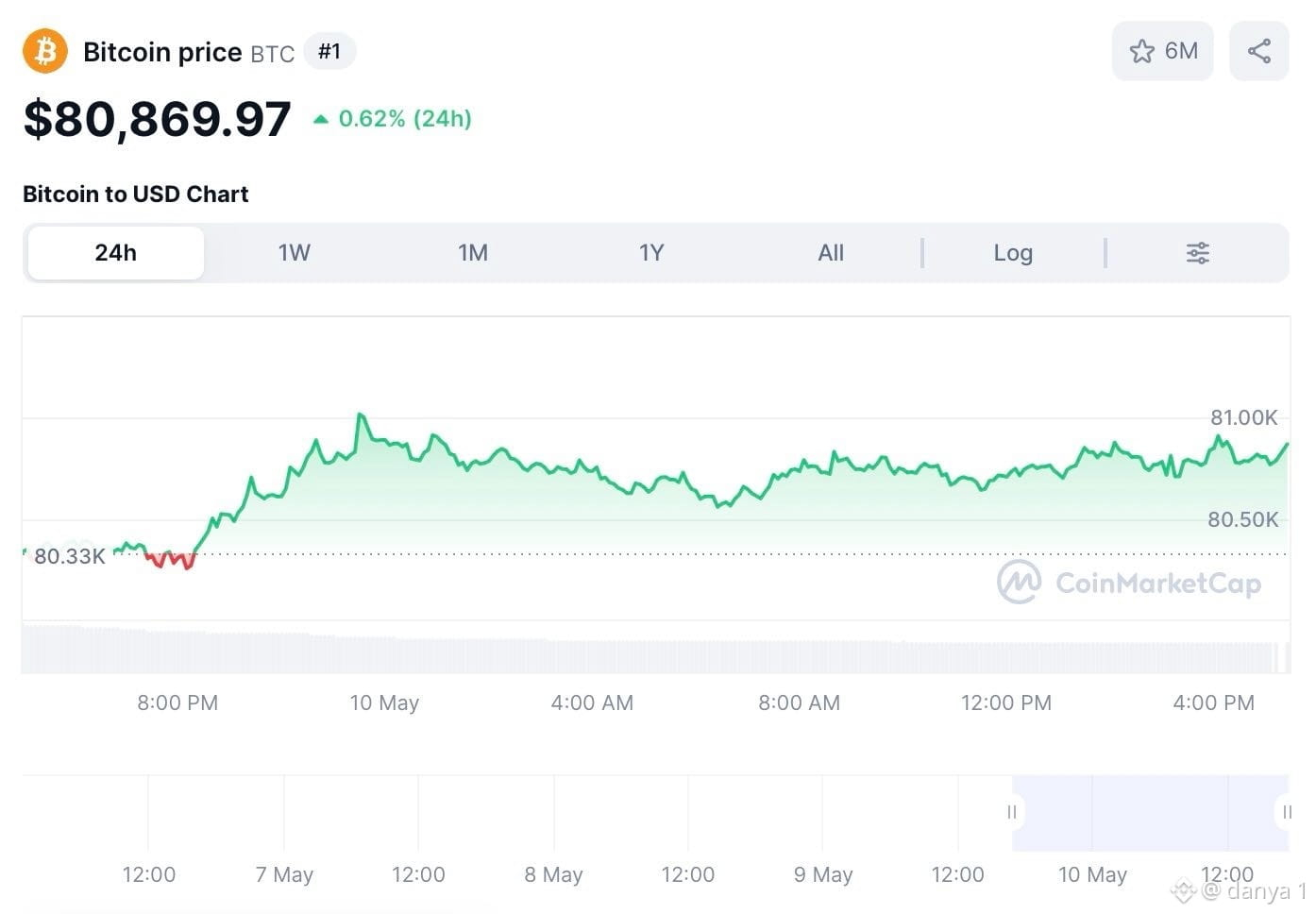1316x914 pixels.
Task: Open the share button
Action: coord(1258,51)
